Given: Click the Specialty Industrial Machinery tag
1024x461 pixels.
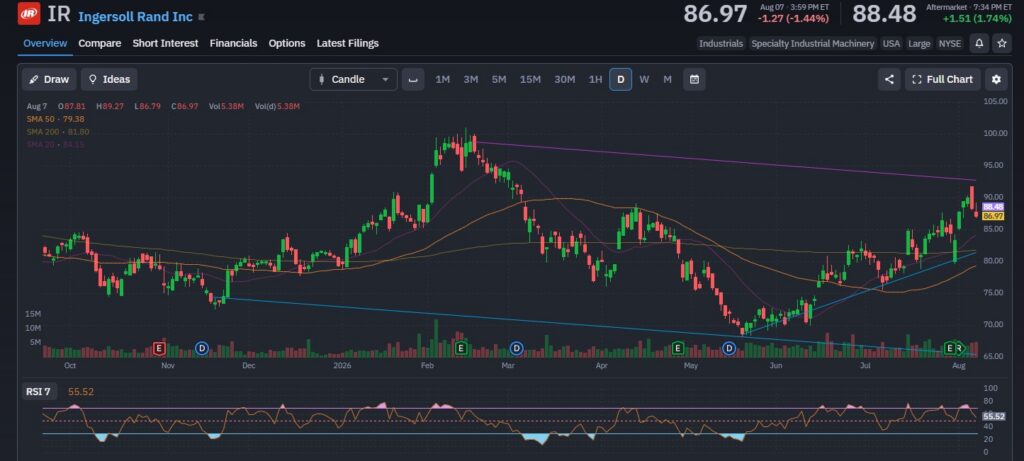Looking at the screenshot, I should (812, 43).
